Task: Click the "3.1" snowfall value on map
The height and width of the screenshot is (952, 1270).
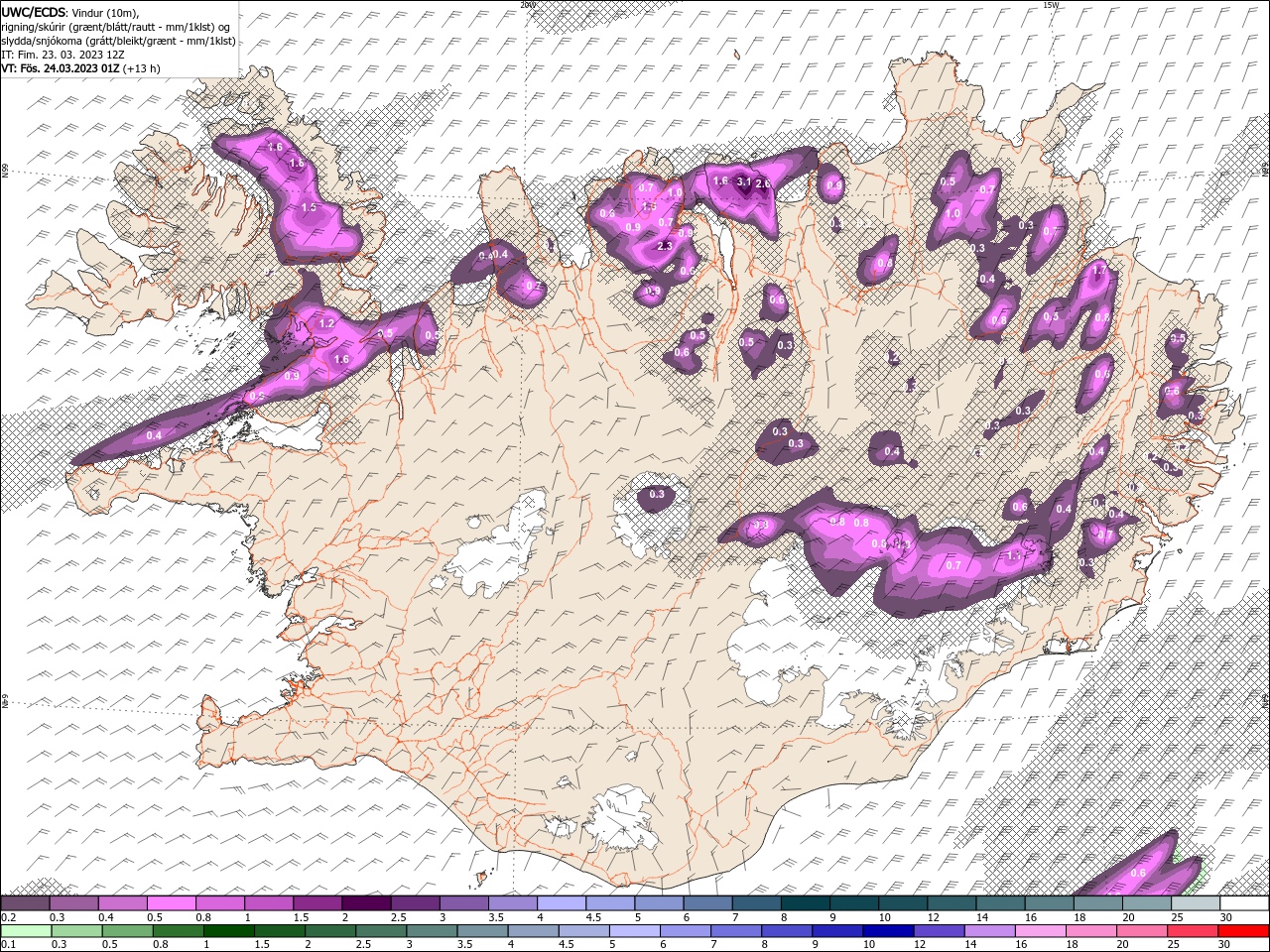Action: pos(744,181)
